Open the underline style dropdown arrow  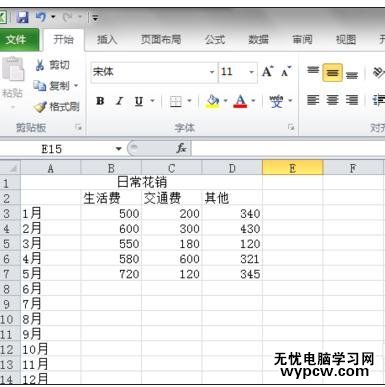click(x=152, y=101)
